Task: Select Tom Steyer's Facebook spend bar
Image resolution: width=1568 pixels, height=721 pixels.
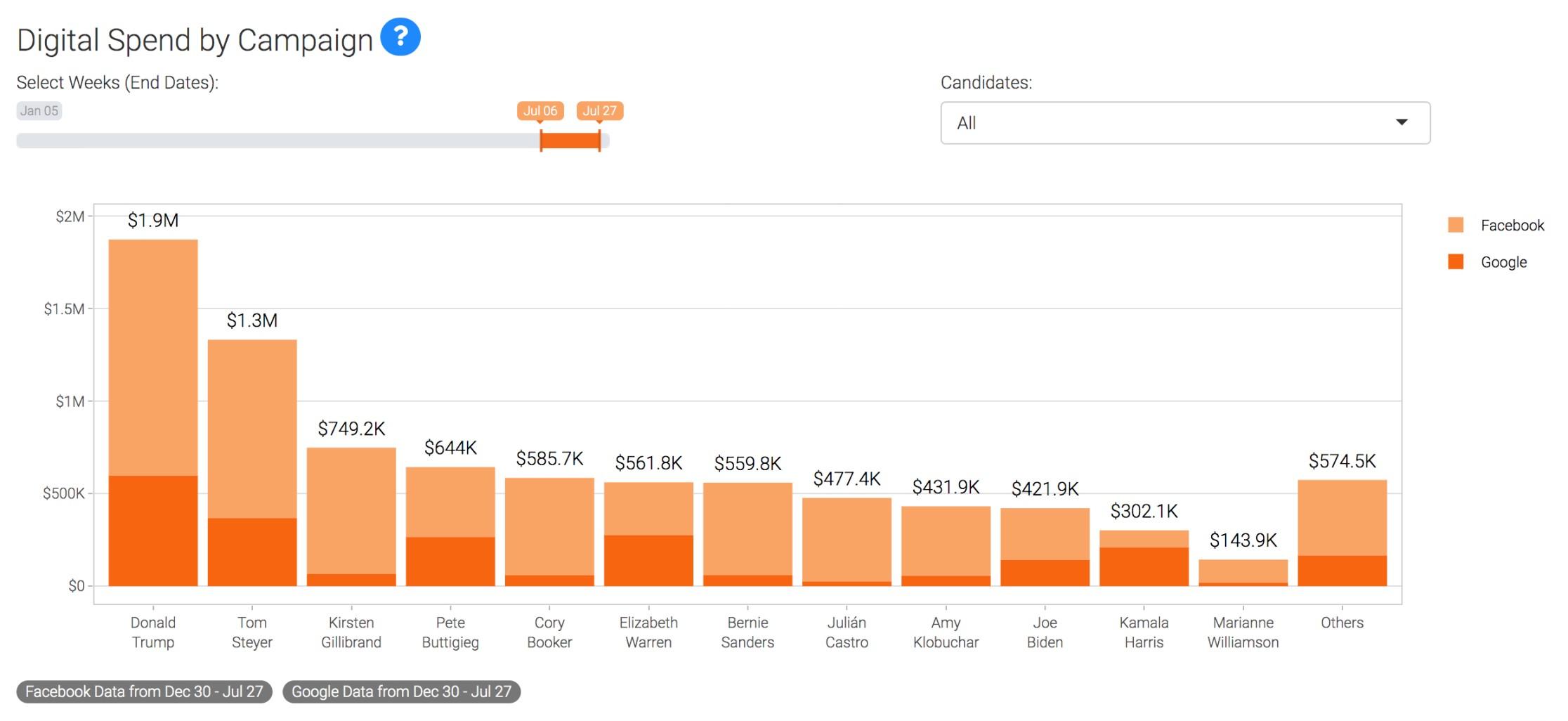Action: [x=252, y=429]
